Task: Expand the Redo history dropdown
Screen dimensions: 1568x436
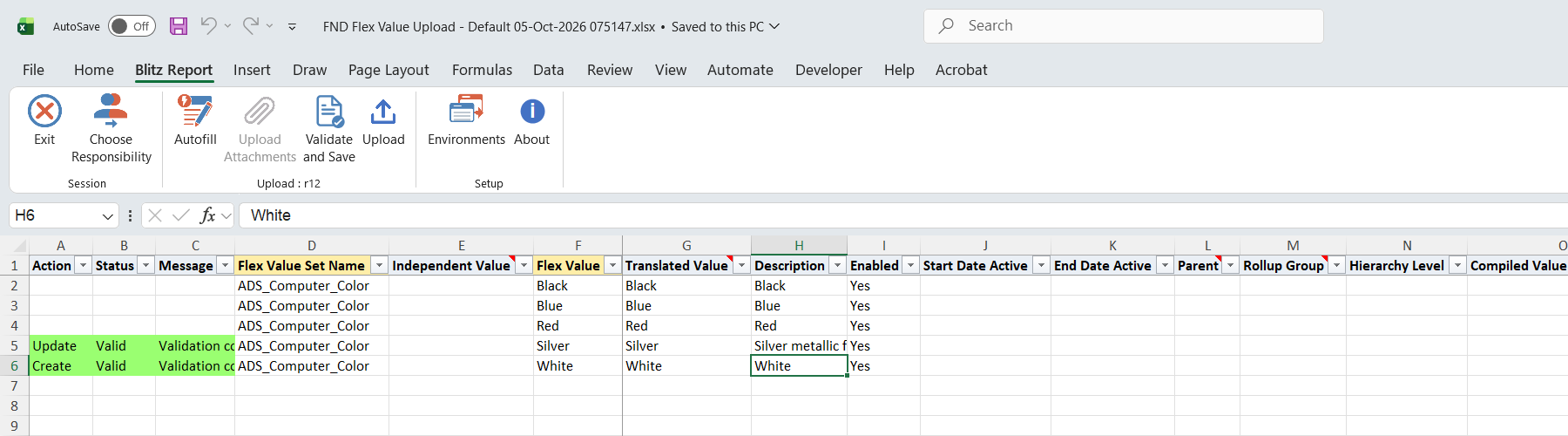Action: point(269,26)
